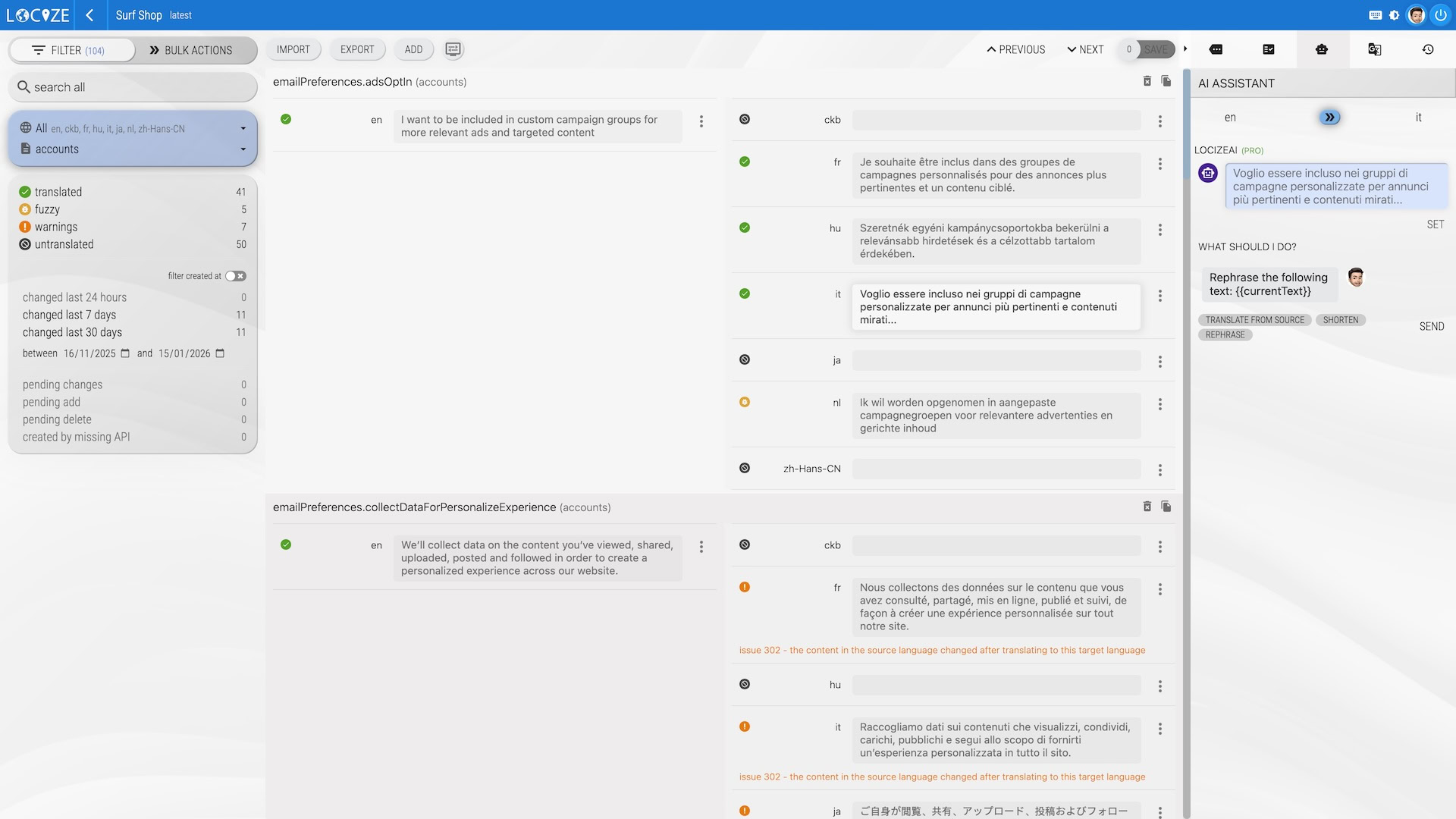Expand the 'All' languages dropdown

click(x=244, y=128)
